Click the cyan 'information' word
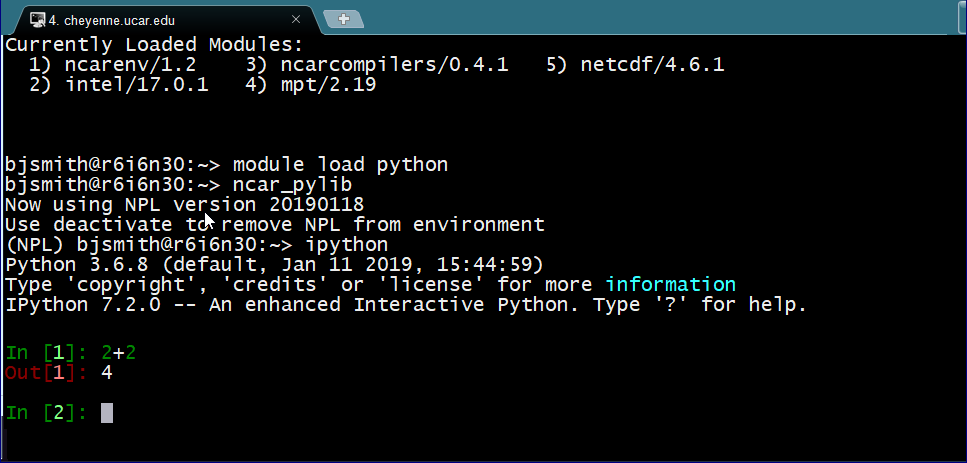This screenshot has height=463, width=967. pos(670,285)
